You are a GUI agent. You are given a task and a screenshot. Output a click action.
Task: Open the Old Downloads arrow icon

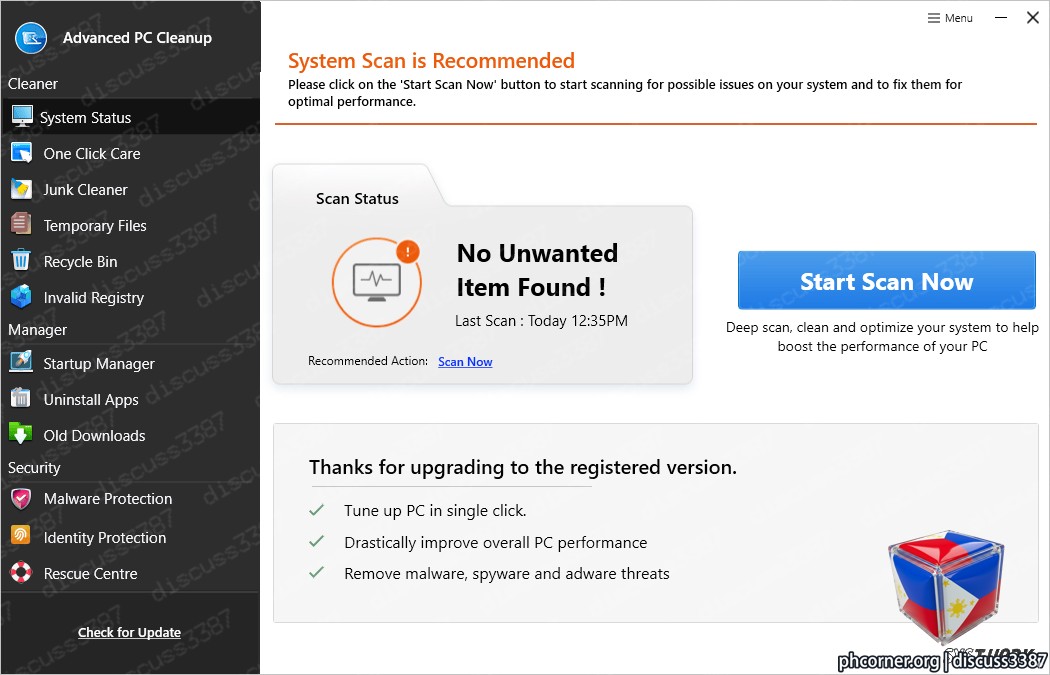[21, 434]
